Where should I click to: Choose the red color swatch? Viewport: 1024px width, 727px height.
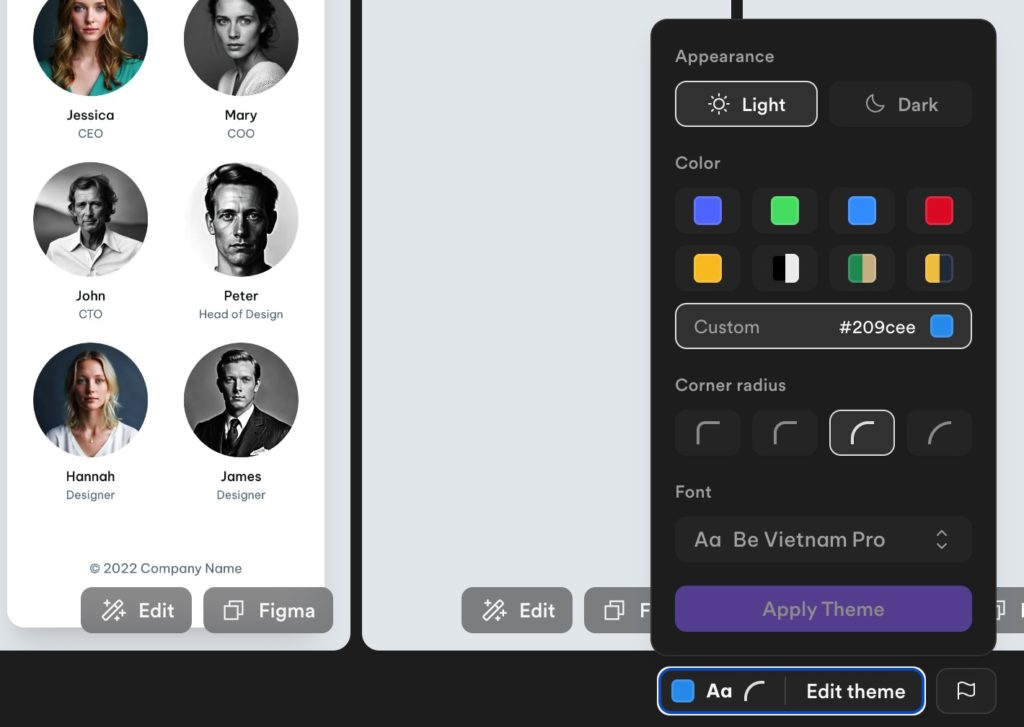pos(939,210)
